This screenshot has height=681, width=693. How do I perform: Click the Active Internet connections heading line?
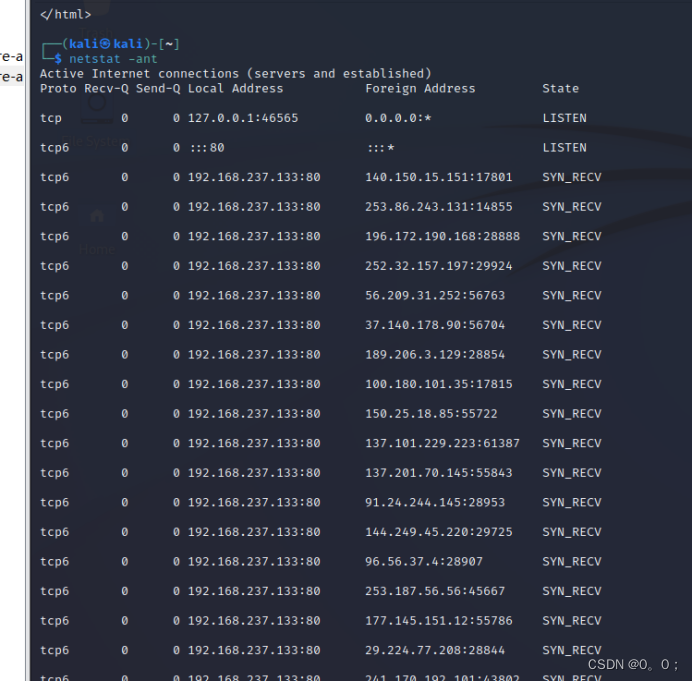[x=235, y=73]
